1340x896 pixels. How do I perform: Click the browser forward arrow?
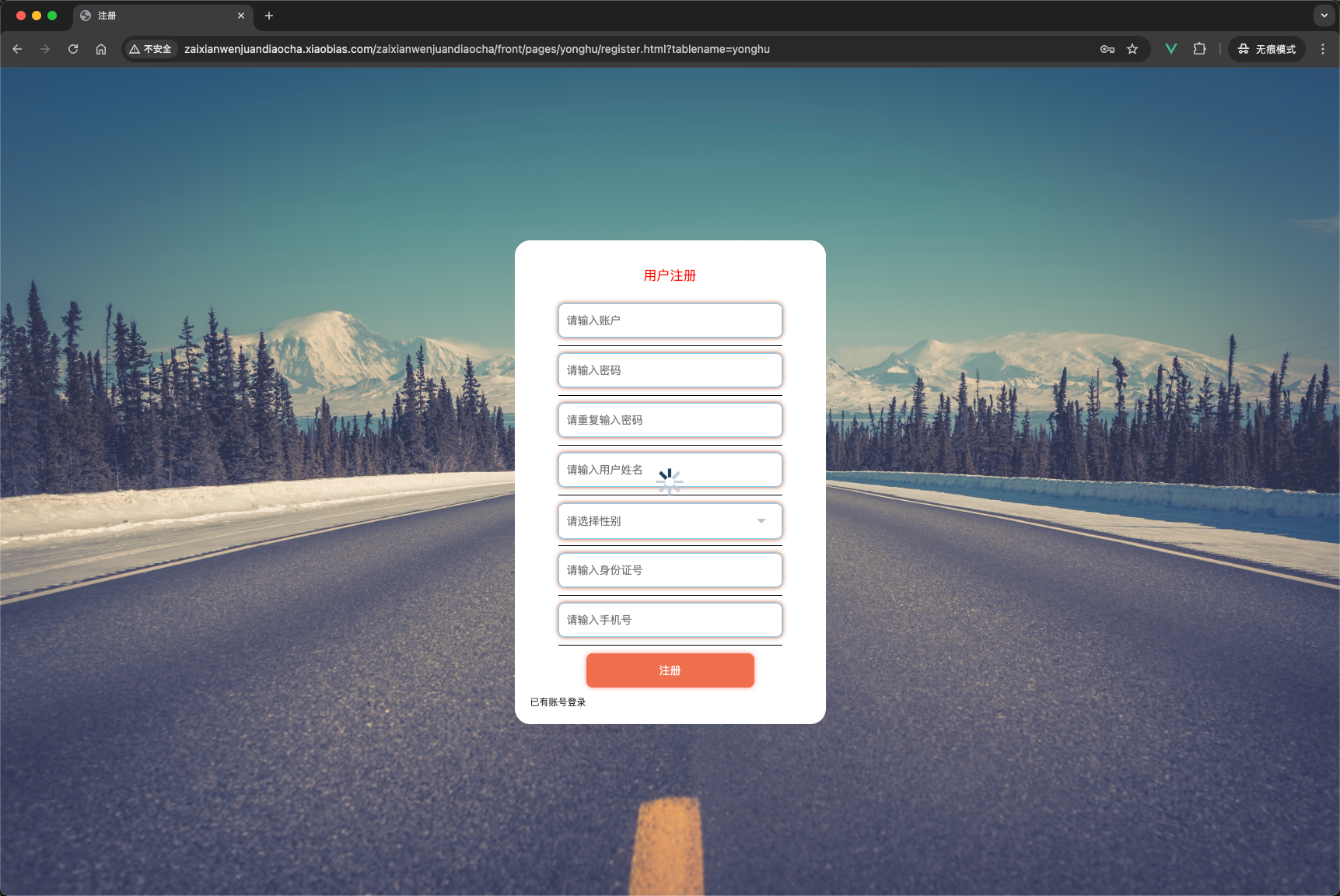[x=45, y=49]
